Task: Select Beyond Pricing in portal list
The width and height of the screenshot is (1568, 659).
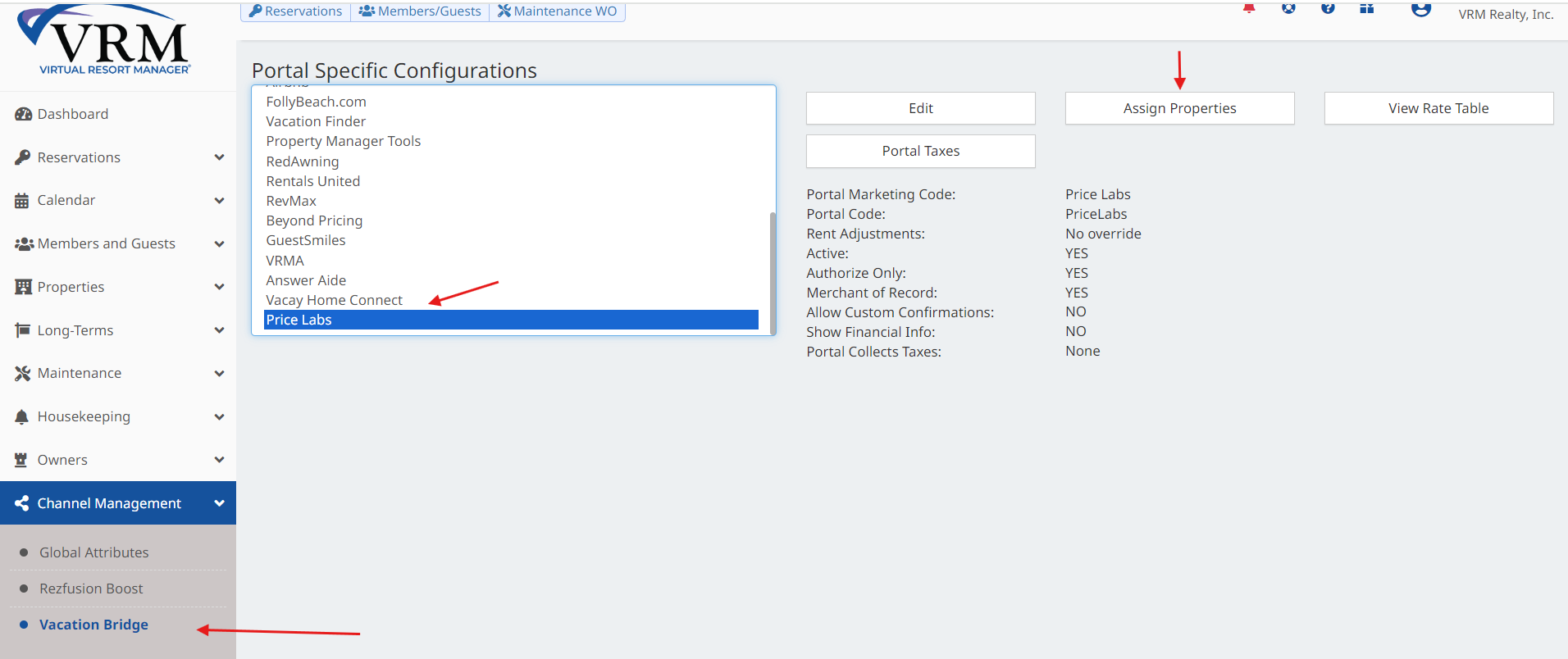Action: coord(511,220)
